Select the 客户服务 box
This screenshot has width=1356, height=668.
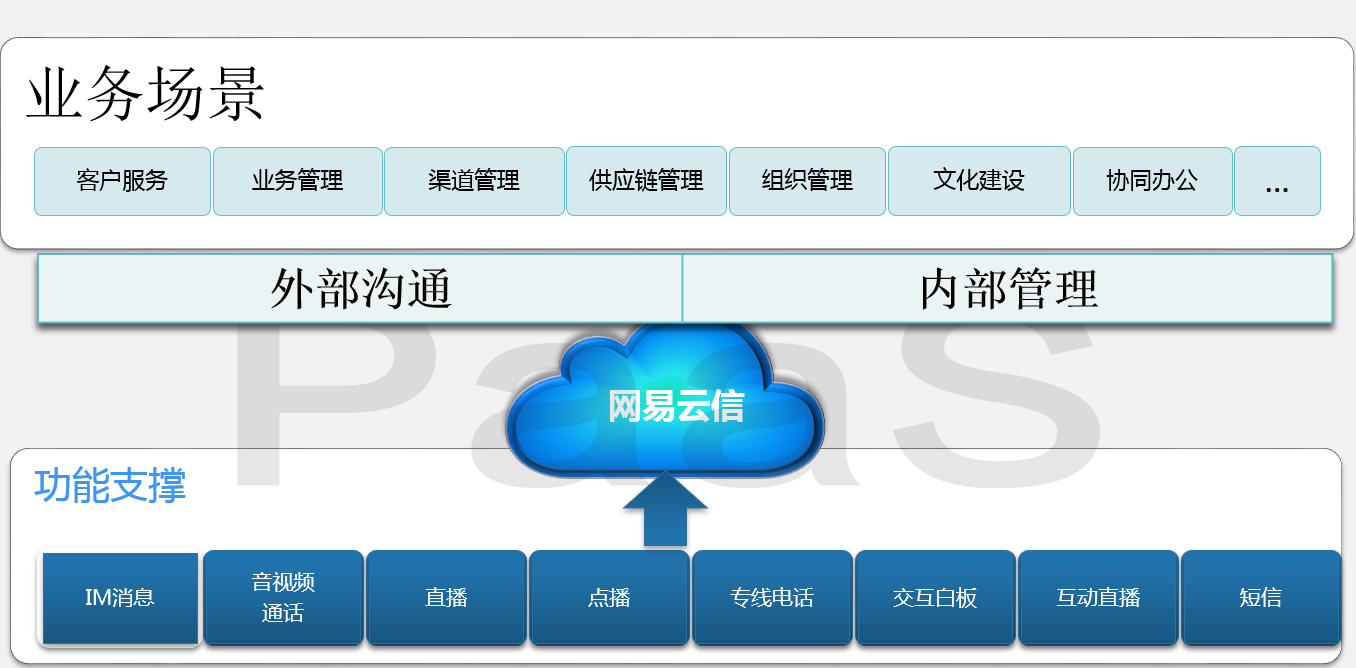click(x=122, y=181)
